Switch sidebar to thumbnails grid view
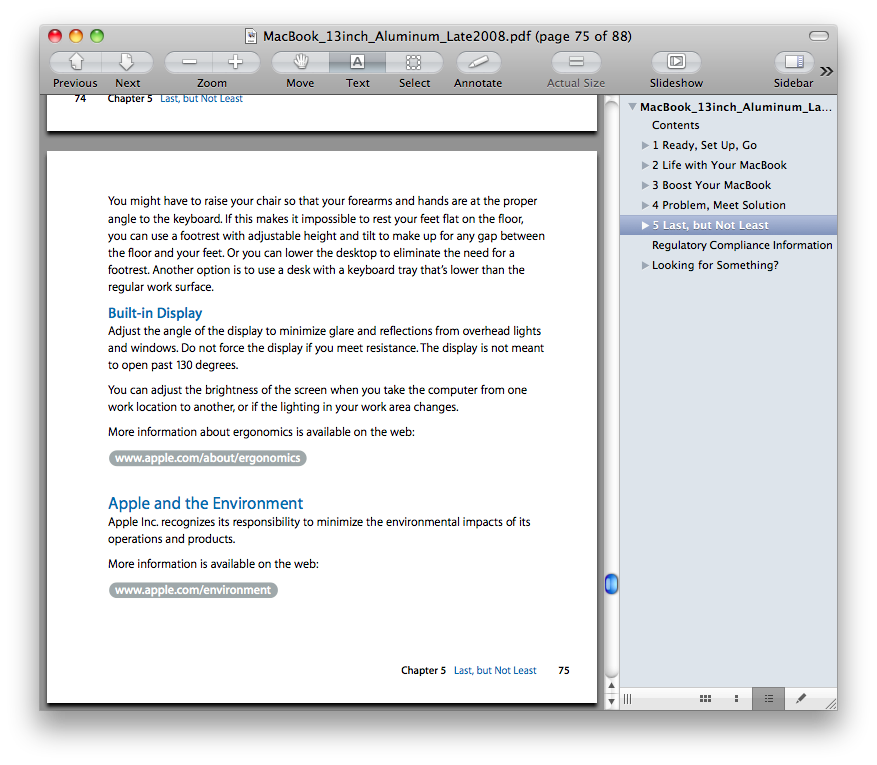 pos(705,698)
